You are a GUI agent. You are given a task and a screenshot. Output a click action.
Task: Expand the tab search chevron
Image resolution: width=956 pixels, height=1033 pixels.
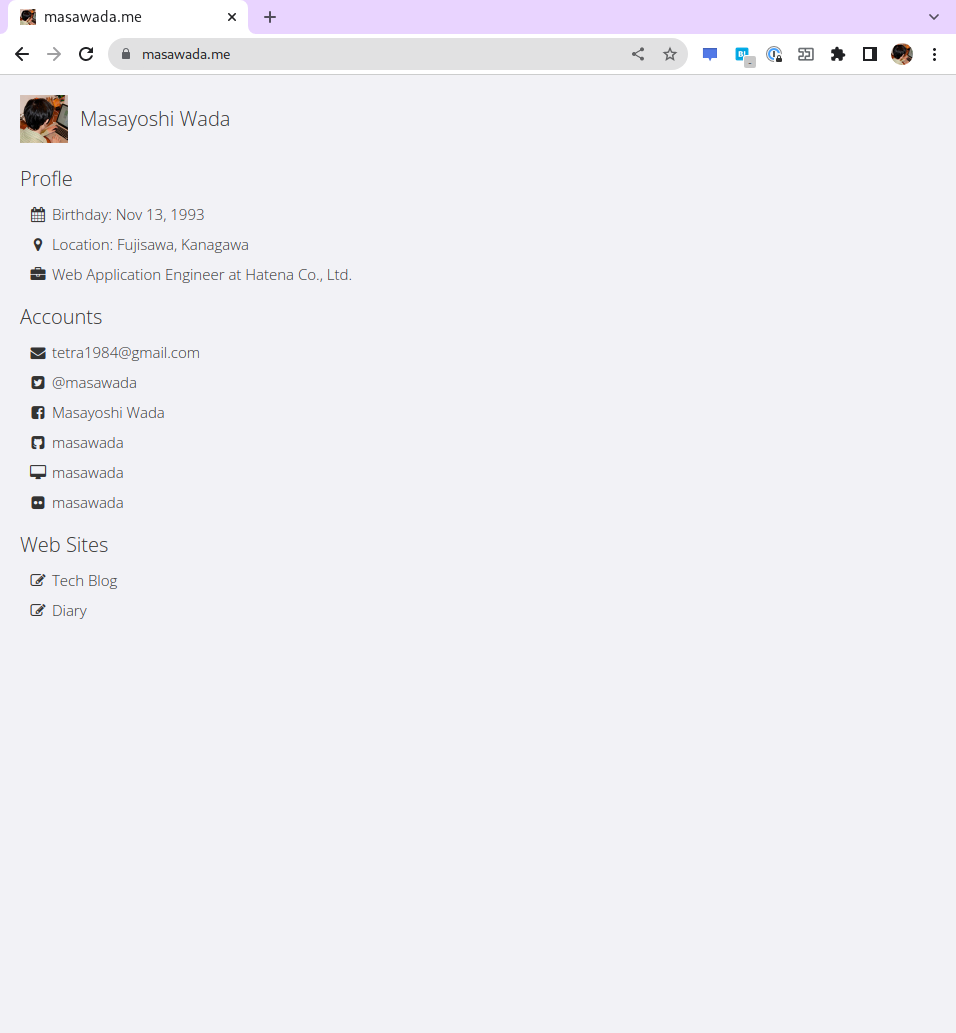coord(934,17)
